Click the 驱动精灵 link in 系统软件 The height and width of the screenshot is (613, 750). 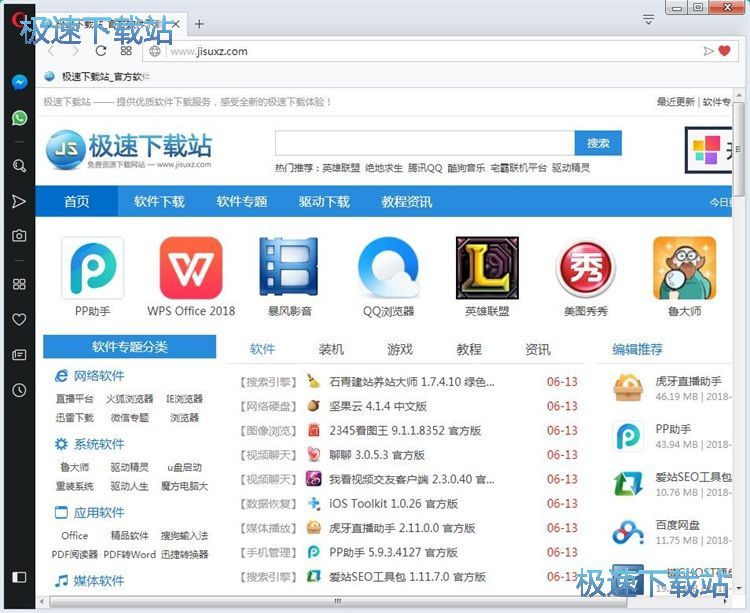(x=130, y=467)
